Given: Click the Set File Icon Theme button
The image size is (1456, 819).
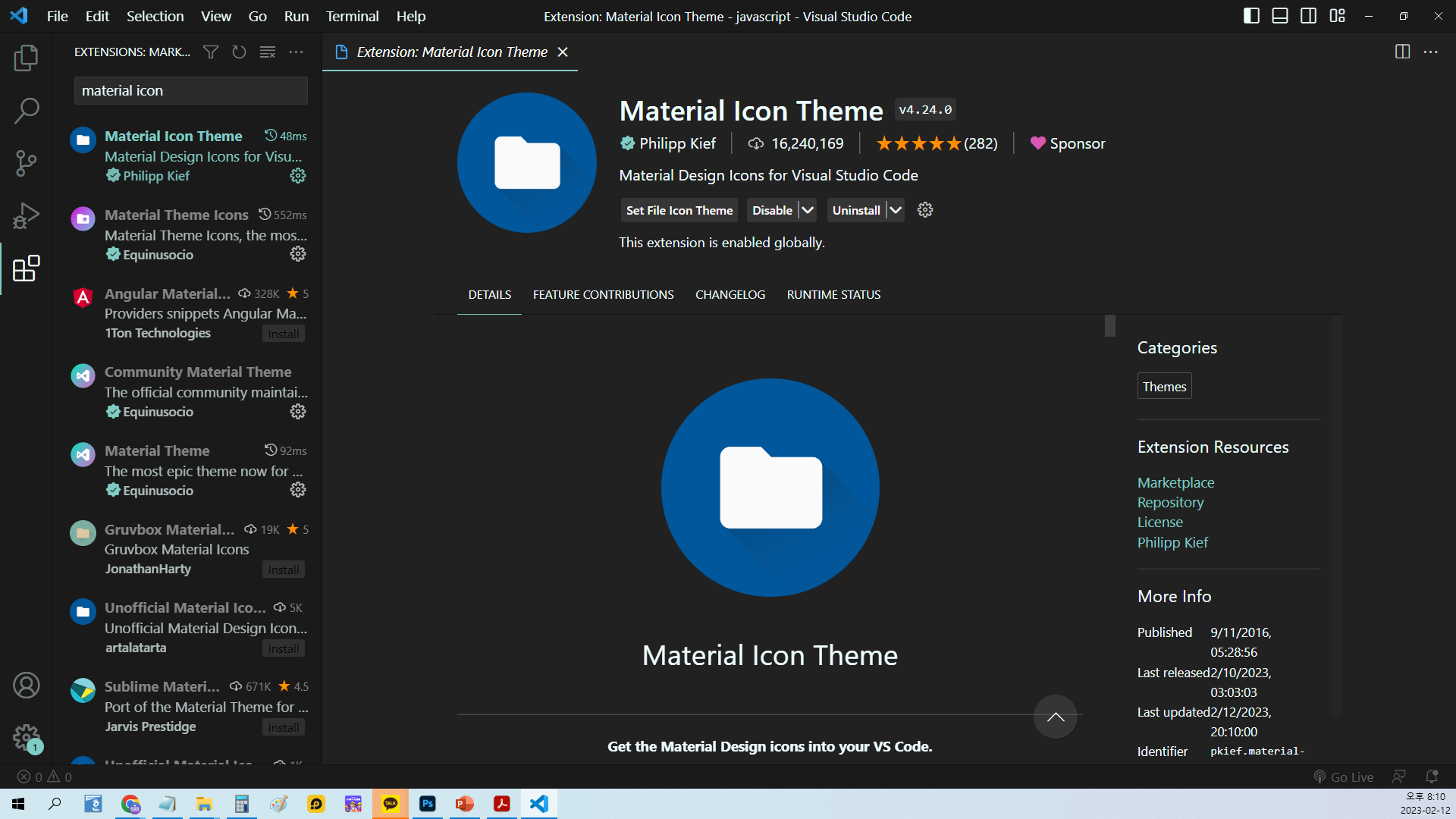Looking at the screenshot, I should [679, 210].
